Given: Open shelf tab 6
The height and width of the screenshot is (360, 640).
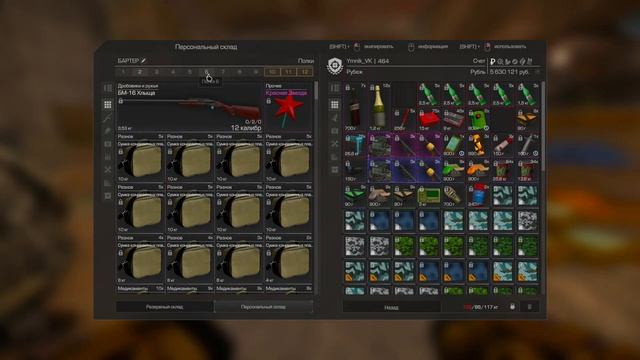Looking at the screenshot, I should (x=207, y=72).
